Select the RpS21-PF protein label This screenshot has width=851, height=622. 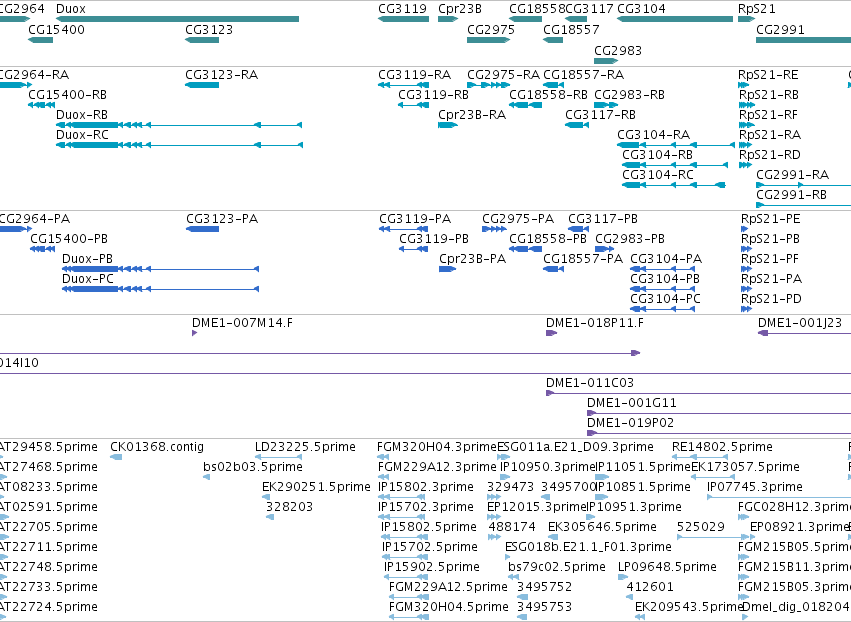tap(770, 259)
